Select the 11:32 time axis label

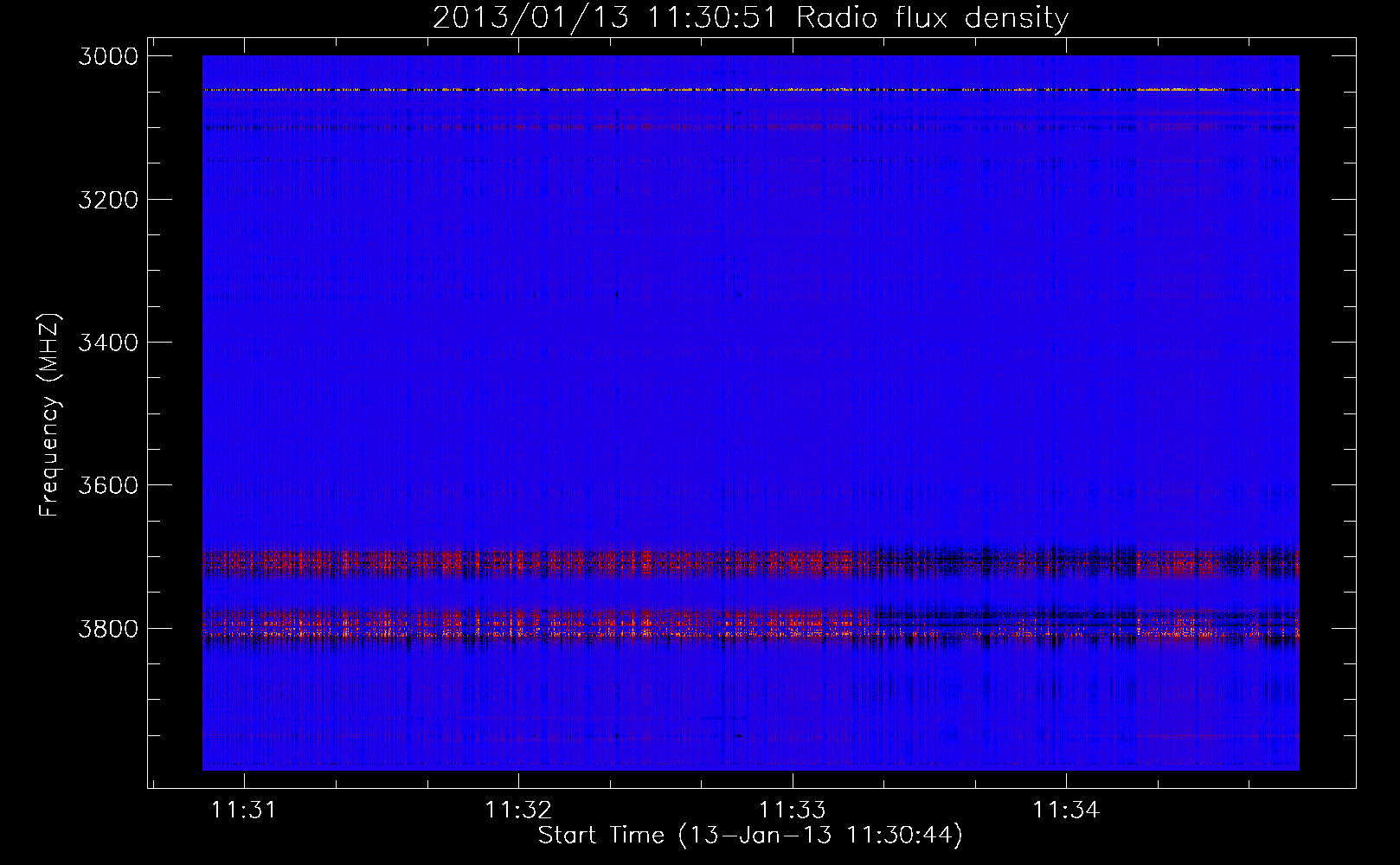coord(517,810)
